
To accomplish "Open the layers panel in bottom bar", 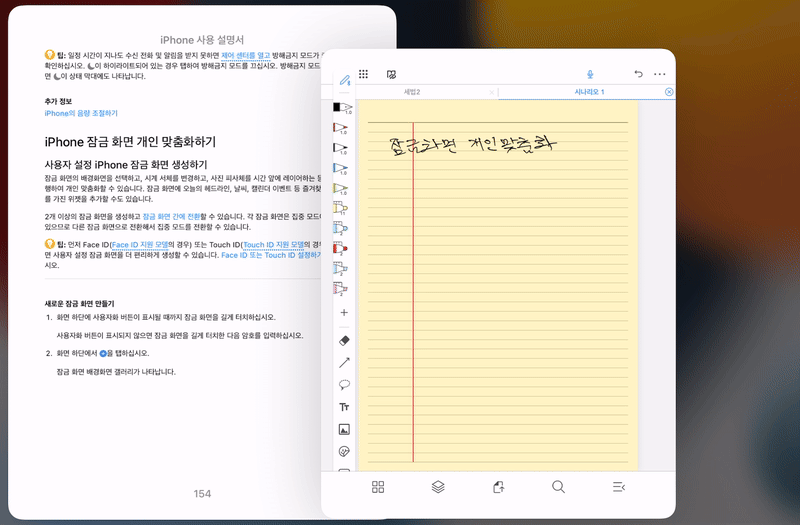I will (x=438, y=487).
